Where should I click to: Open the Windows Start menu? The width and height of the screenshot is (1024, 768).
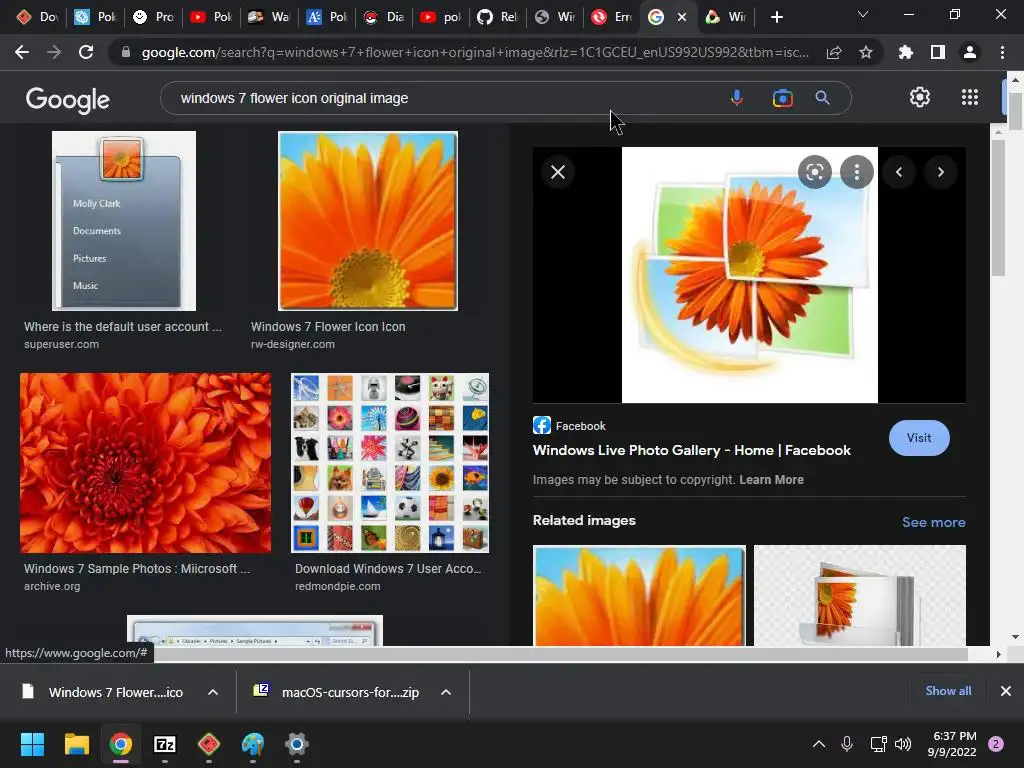pos(32,744)
